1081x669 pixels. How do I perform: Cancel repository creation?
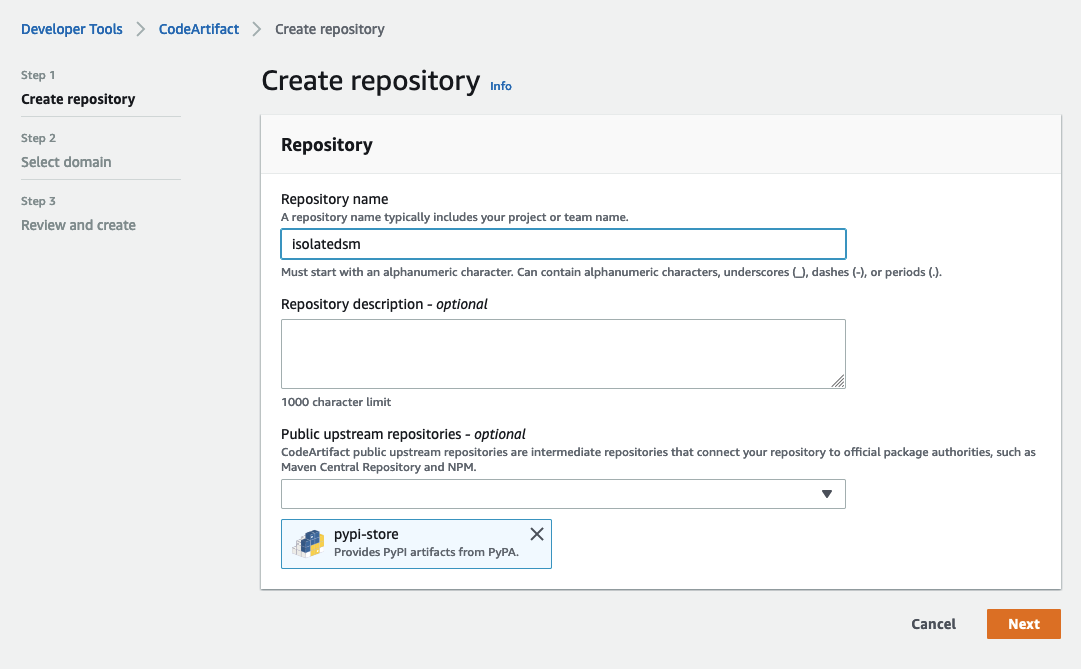point(933,624)
